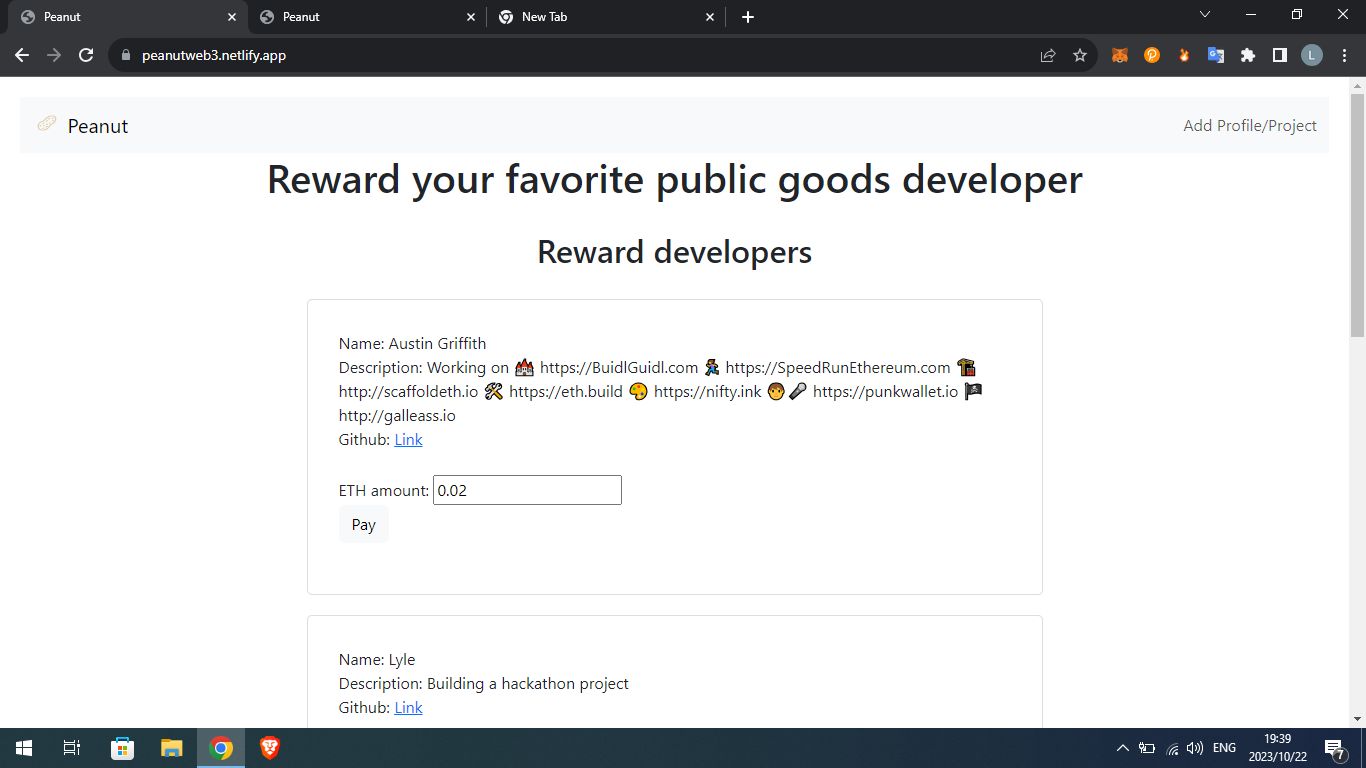This screenshot has height=768, width=1366.
Task: Open the flame extension icon
Action: click(1184, 55)
